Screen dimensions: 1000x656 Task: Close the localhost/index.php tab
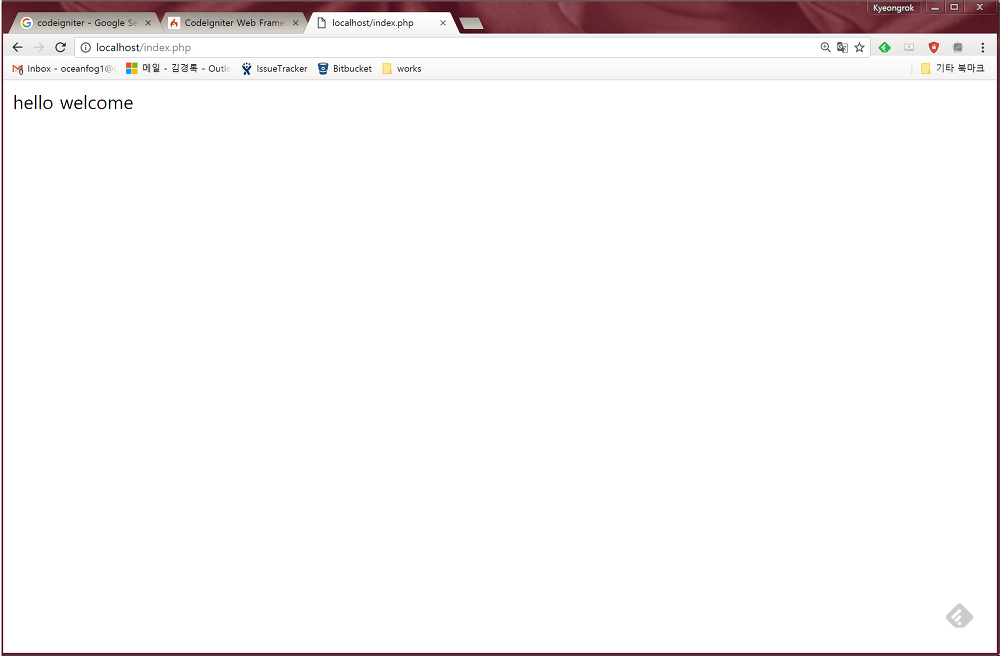443,23
